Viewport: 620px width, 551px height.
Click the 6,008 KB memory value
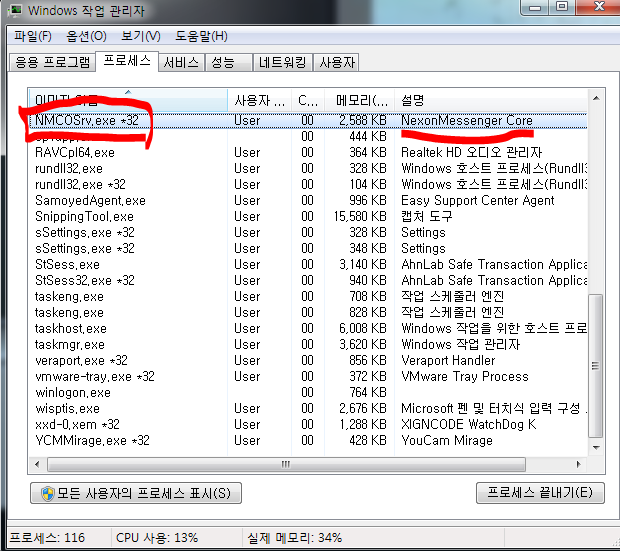point(363,328)
